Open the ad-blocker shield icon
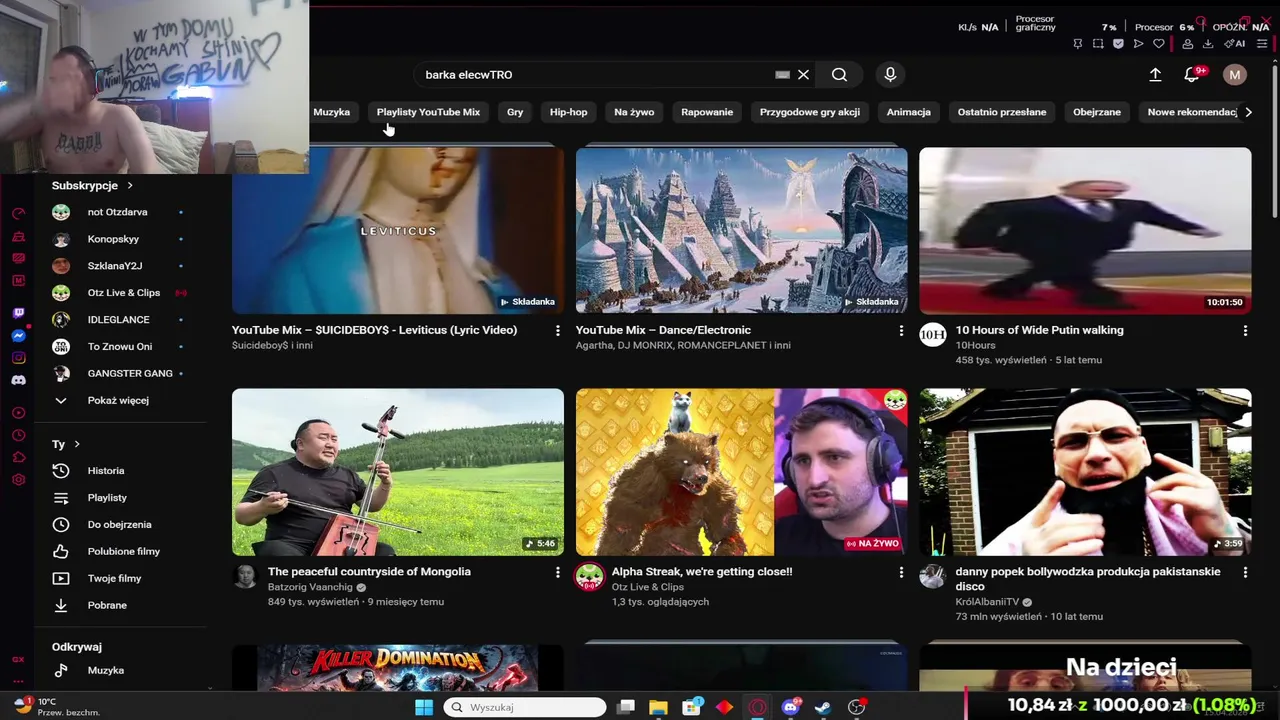 [1118, 44]
